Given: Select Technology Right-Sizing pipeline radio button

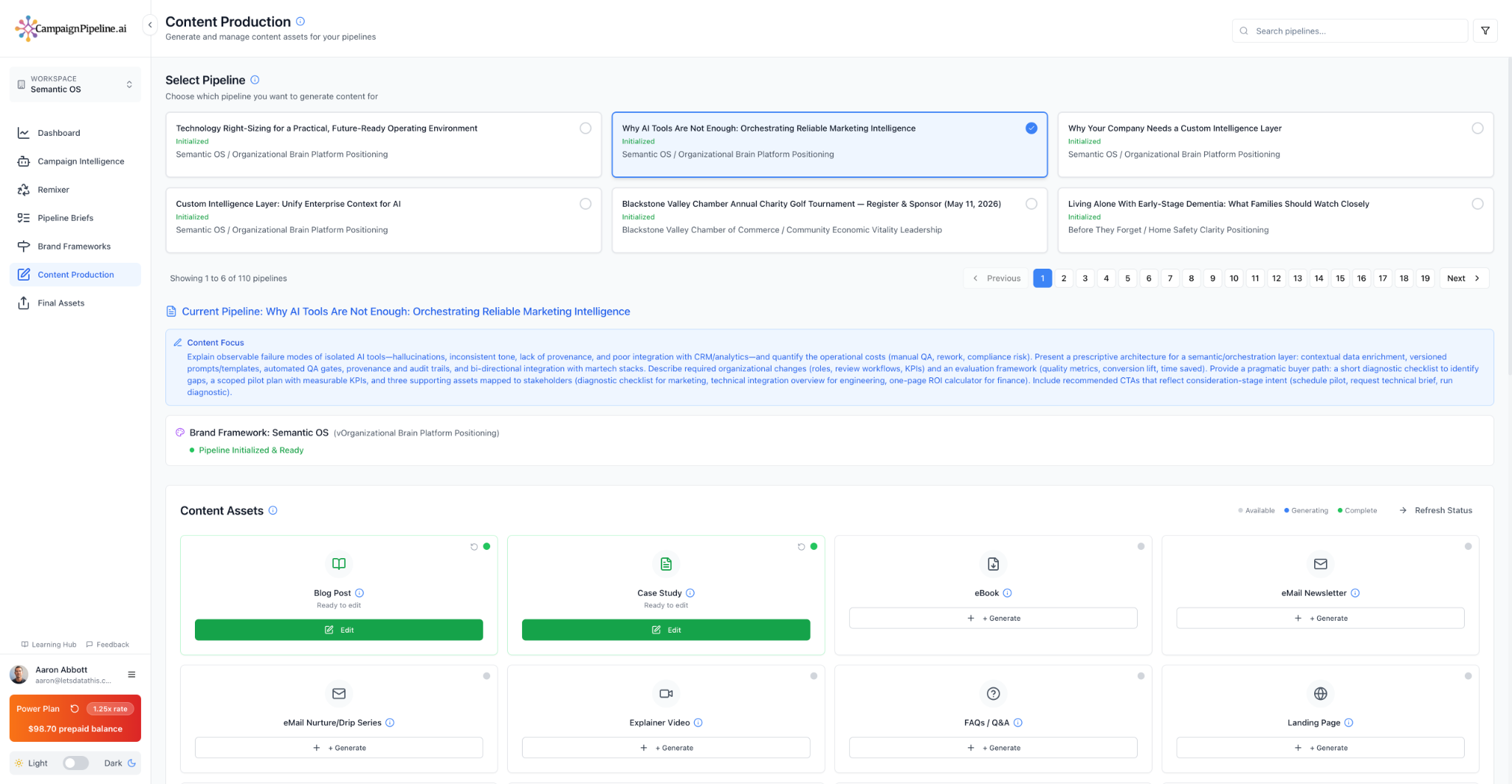Looking at the screenshot, I should [585, 128].
